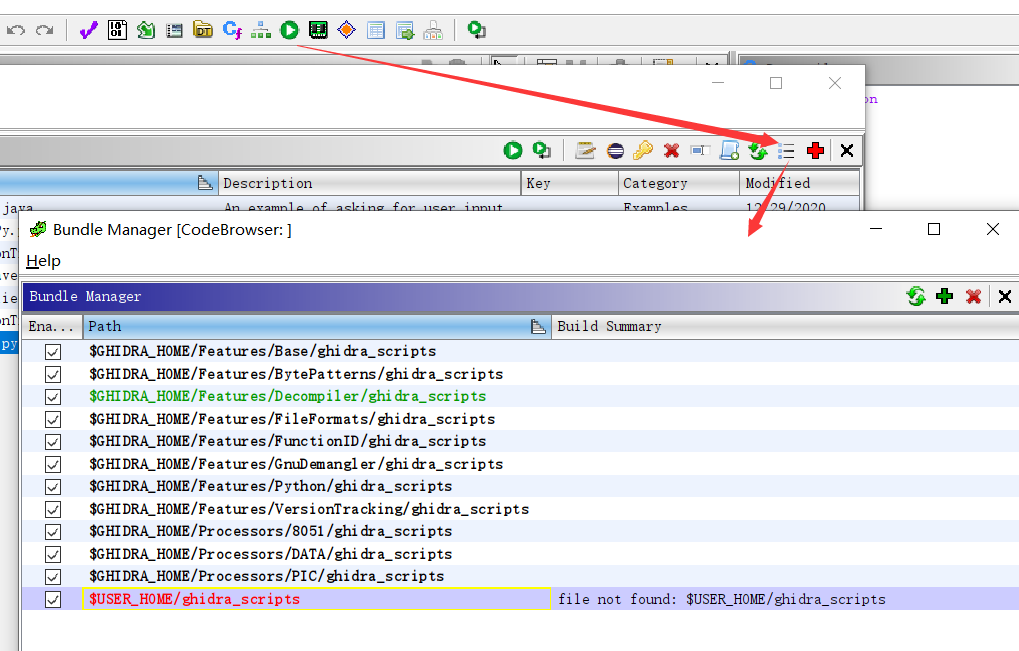Screen dimensions: 1019x651
Task: Remove selected bundle with red X
Action: 973,296
